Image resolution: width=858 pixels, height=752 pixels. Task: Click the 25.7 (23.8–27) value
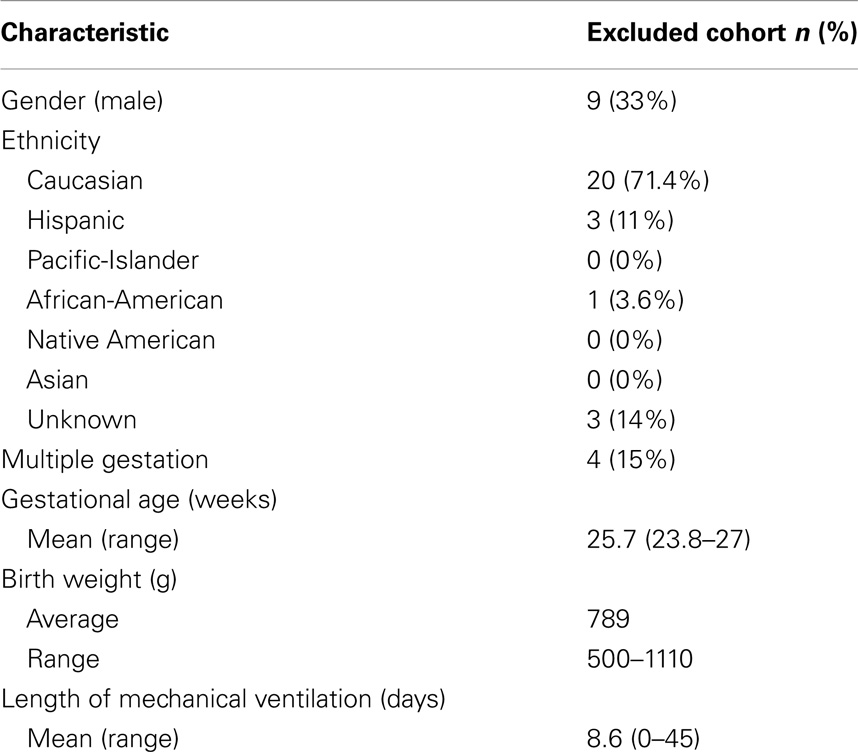coord(669,540)
